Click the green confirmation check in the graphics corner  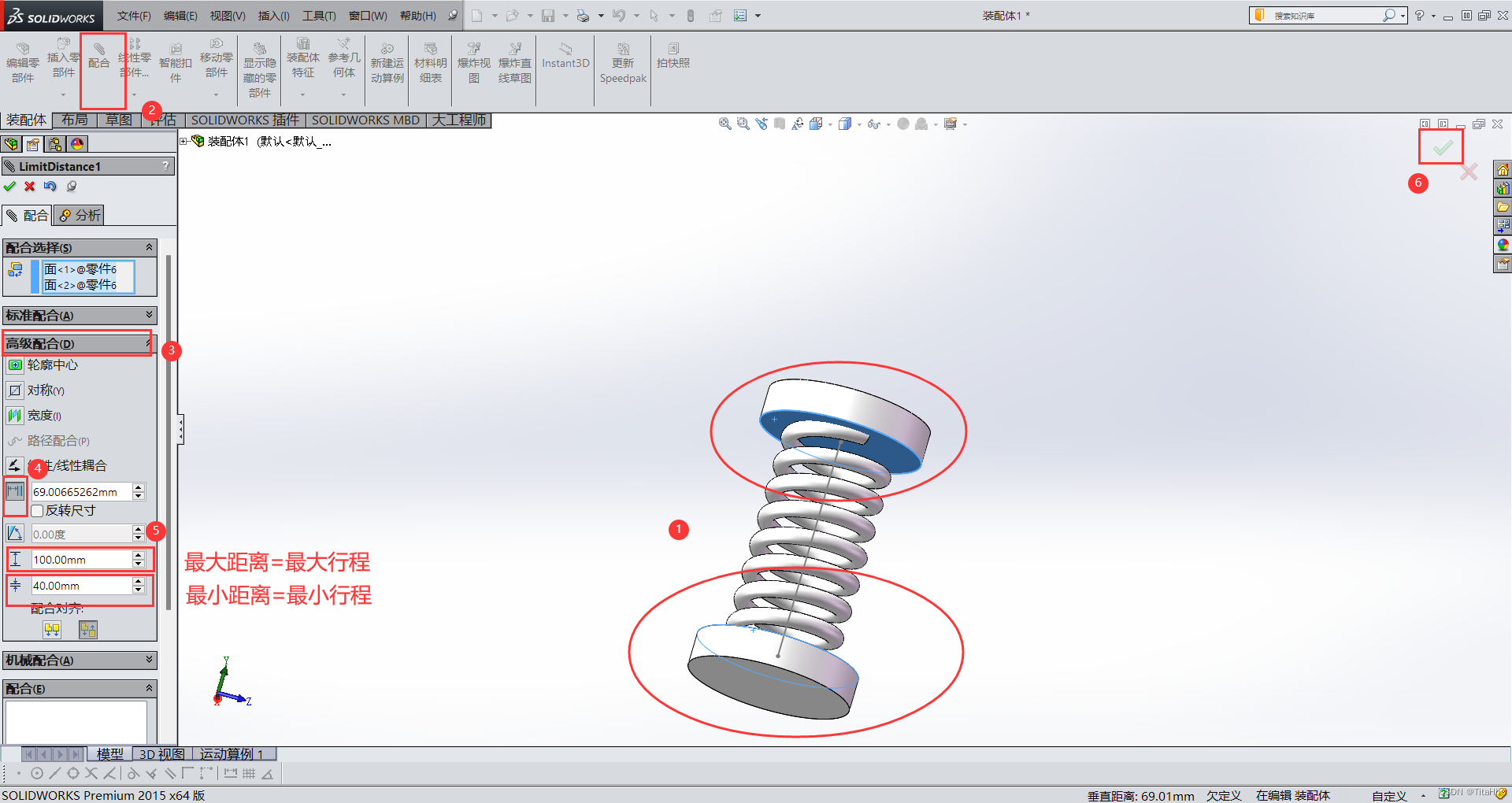[1442, 148]
